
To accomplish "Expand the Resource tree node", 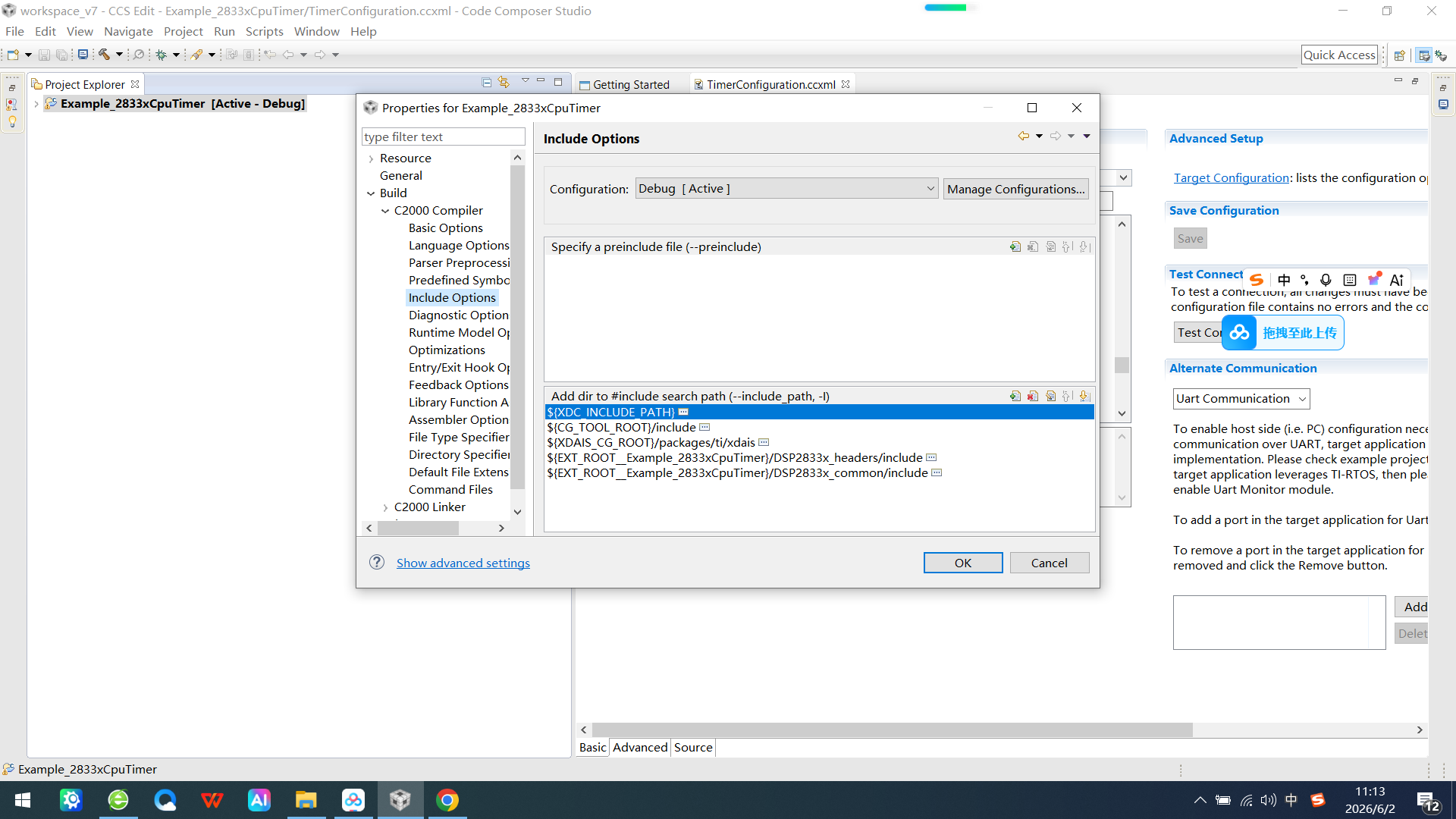I will (x=371, y=158).
